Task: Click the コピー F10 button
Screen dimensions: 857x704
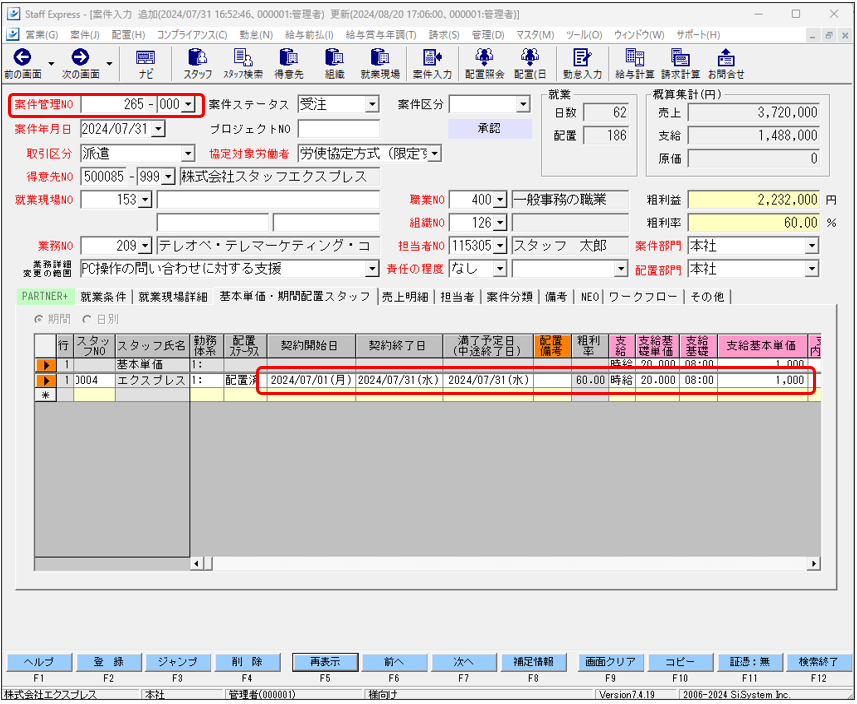Action: tap(680, 662)
